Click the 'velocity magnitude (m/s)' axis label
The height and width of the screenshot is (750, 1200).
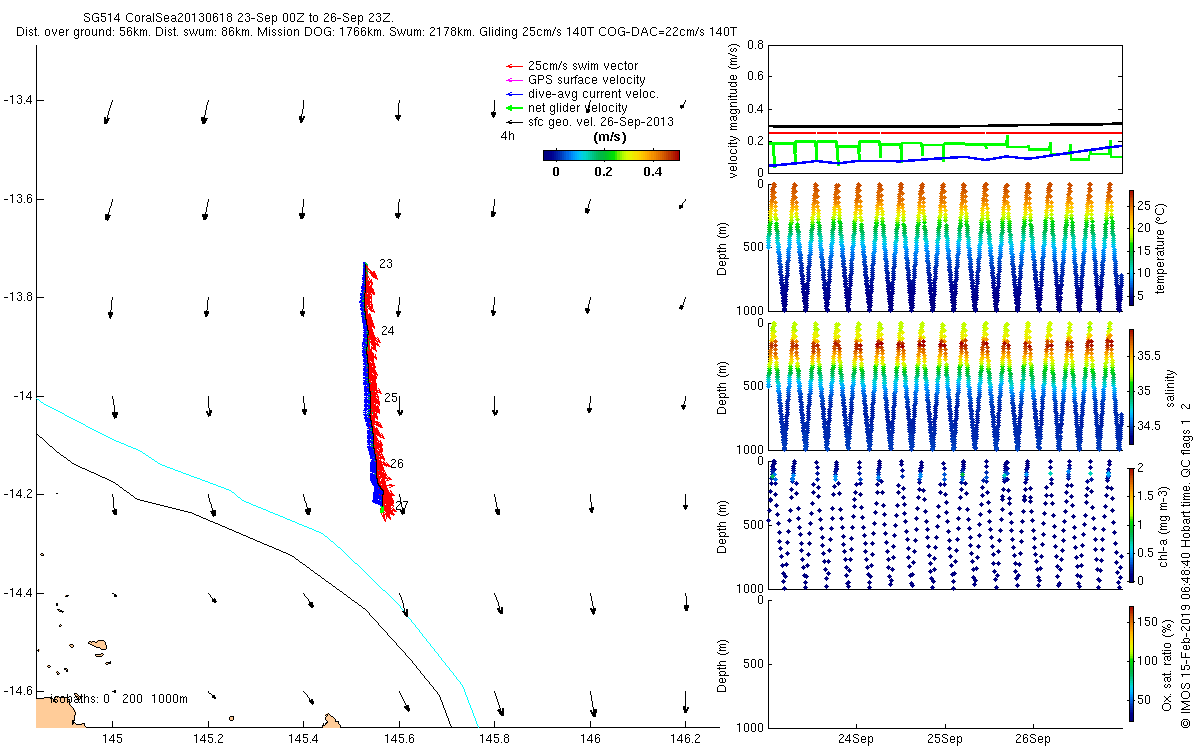pos(733,110)
